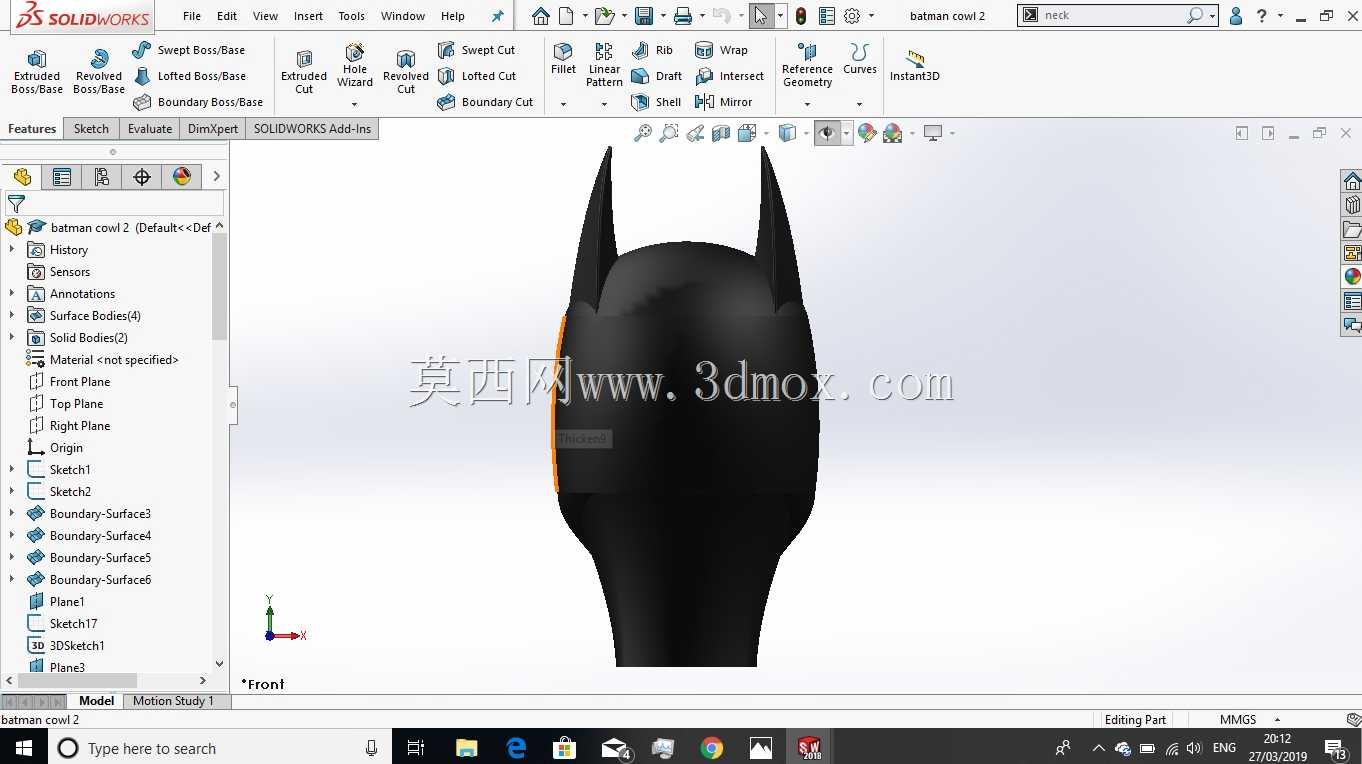Viewport: 1362px width, 764px height.
Task: Pick the Boundary Boss/Base tool
Action: (x=197, y=102)
